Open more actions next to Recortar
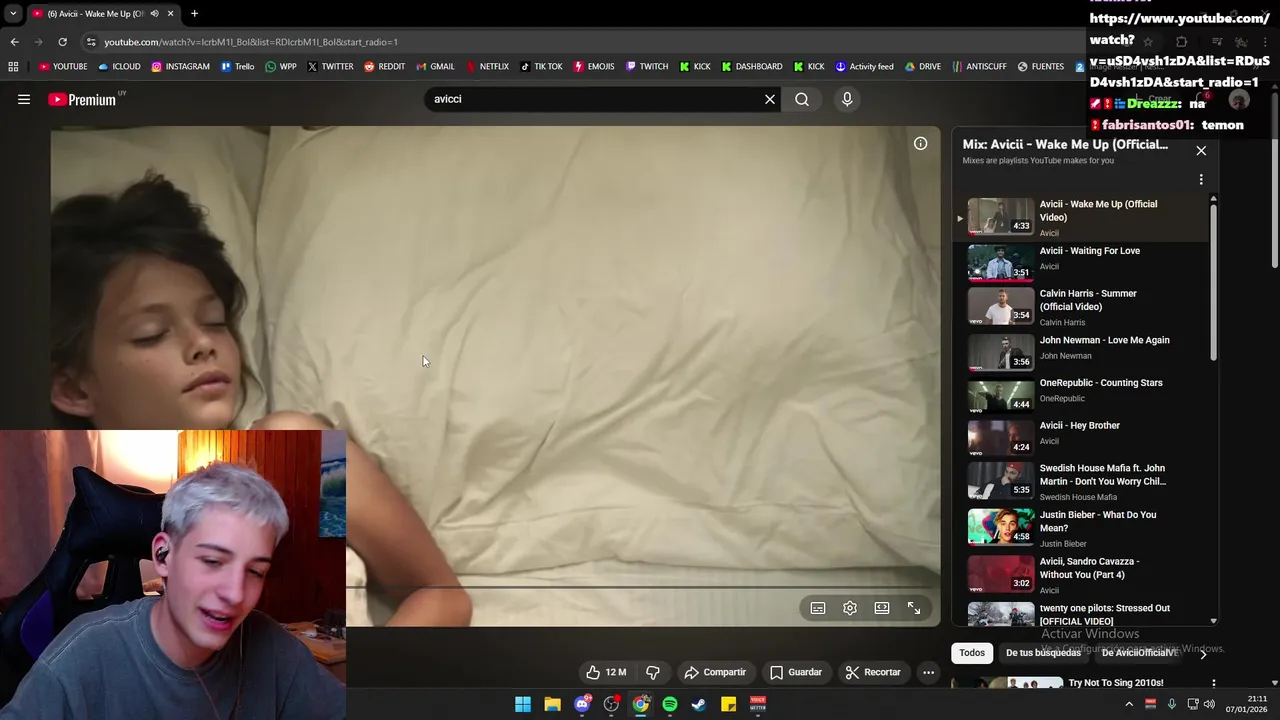 (928, 672)
